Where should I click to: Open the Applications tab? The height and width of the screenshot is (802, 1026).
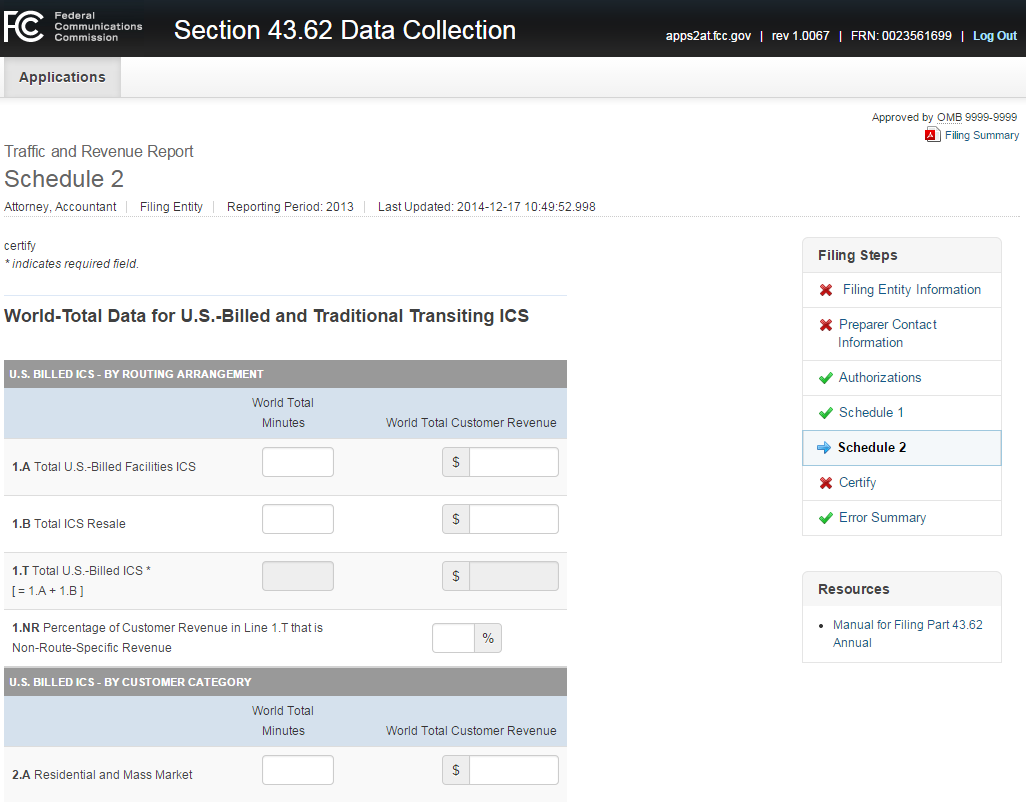(x=62, y=77)
